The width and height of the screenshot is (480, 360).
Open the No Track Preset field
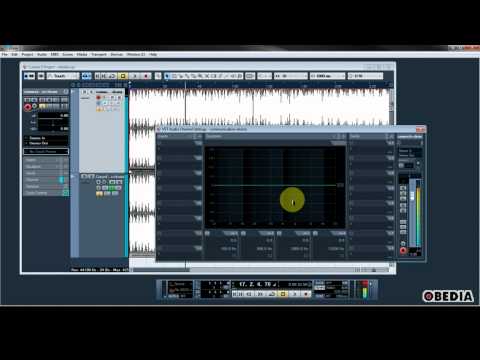(46, 151)
